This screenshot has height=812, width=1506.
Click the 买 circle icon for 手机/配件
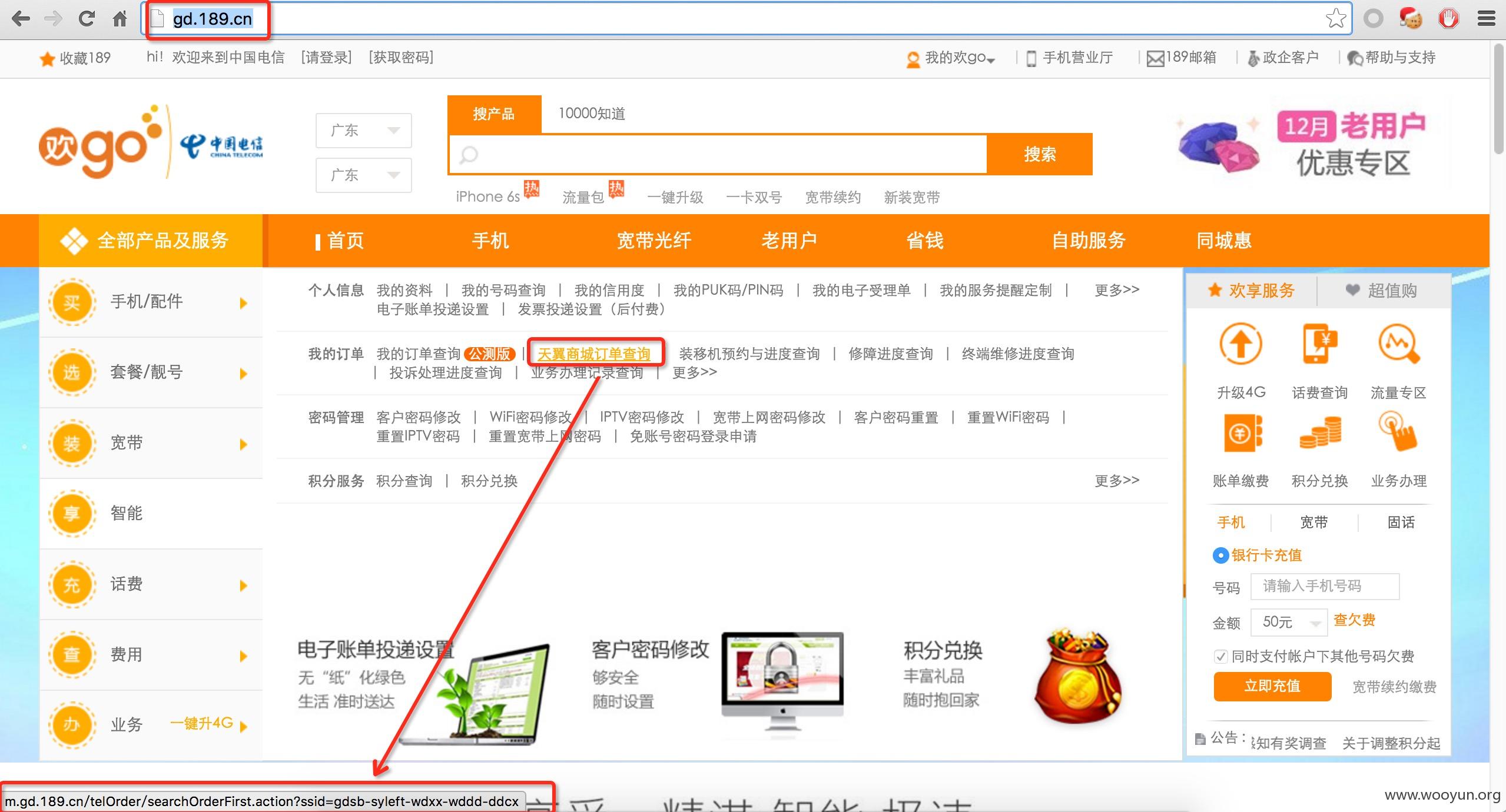tap(72, 302)
